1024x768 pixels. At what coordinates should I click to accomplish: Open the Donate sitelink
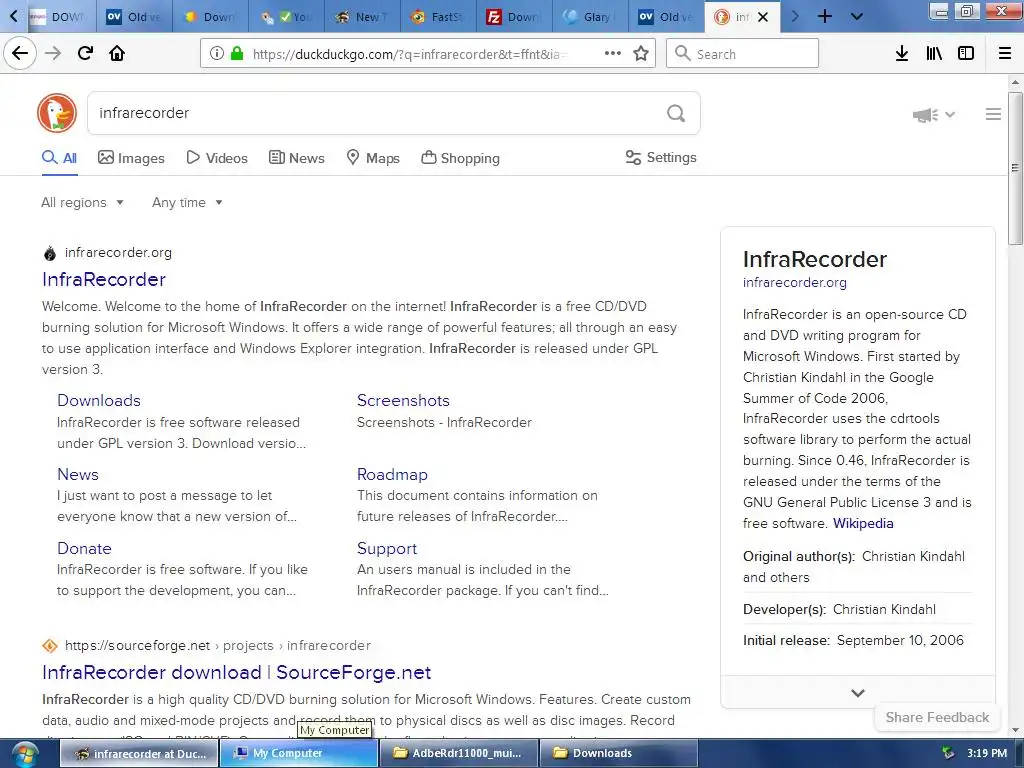pos(84,549)
